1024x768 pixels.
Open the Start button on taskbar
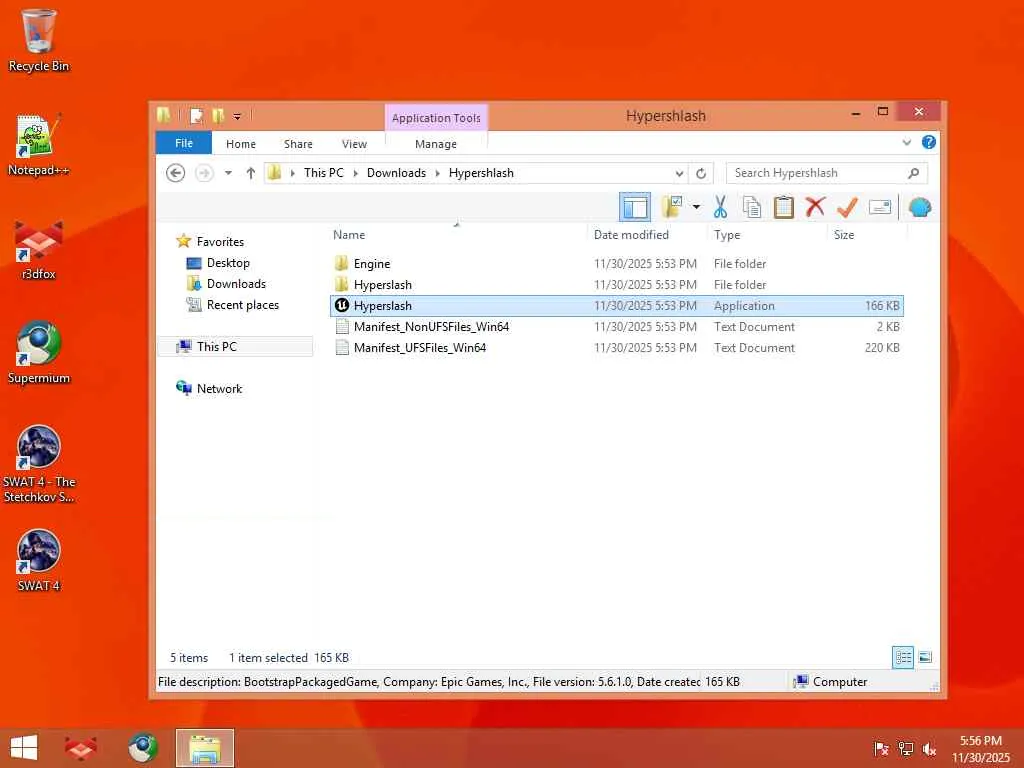click(24, 748)
